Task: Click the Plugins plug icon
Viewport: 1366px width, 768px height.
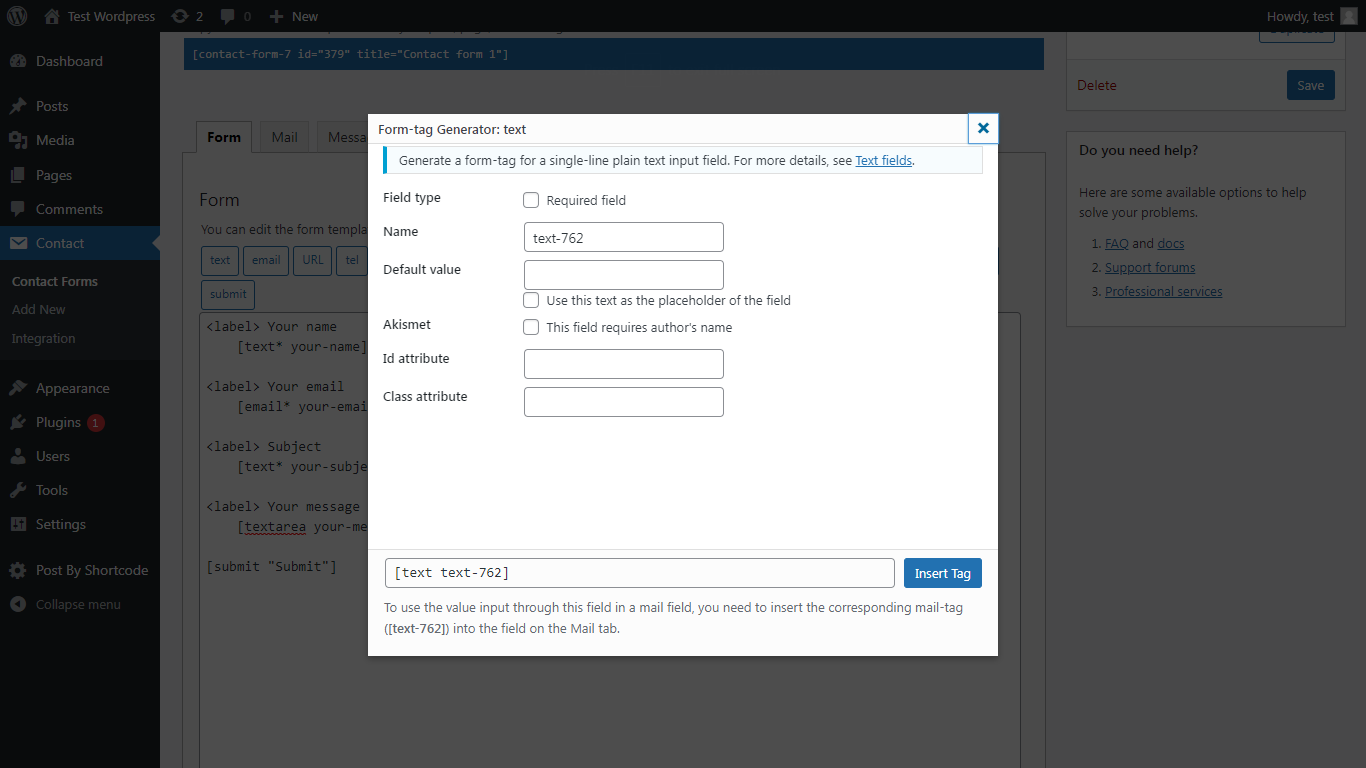Action: (x=18, y=422)
